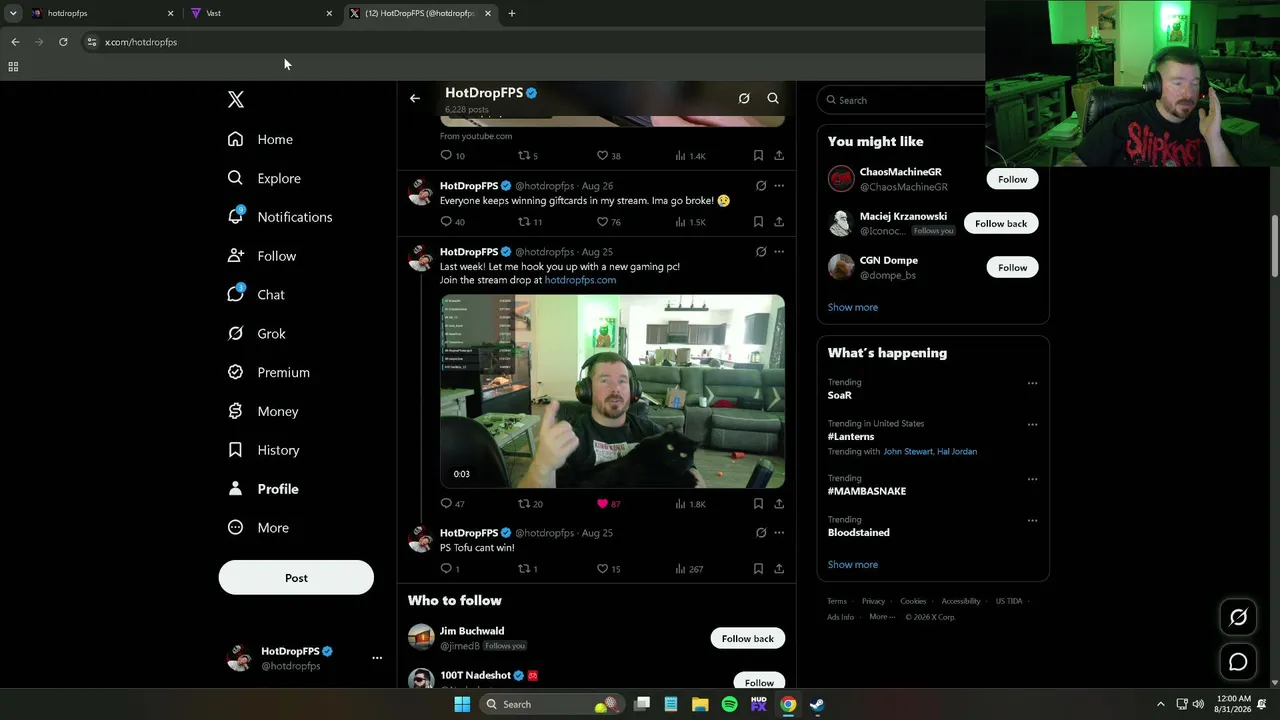Open account options next to HotDropFPS at bottom

(377, 658)
